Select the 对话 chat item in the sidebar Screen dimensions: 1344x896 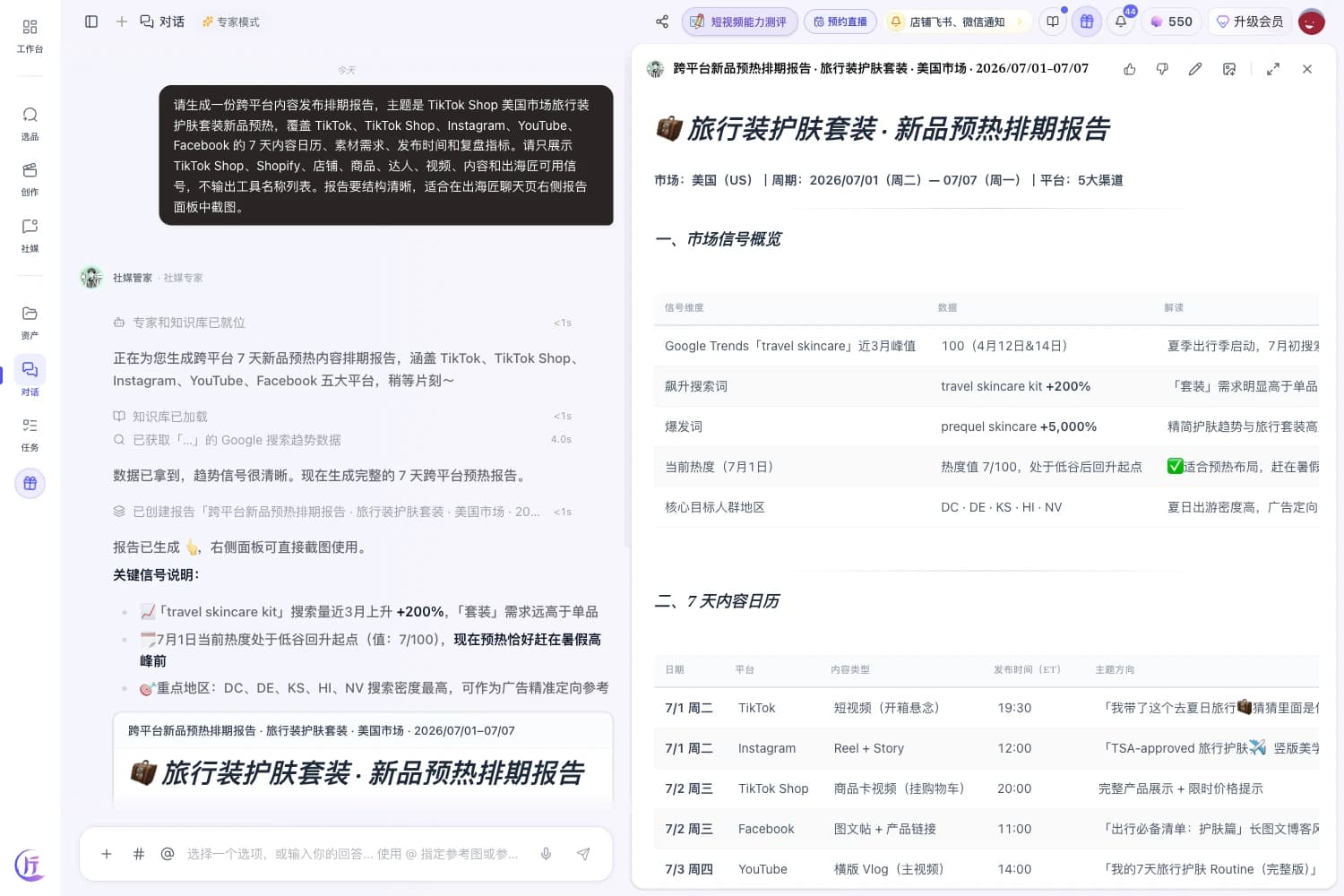30,378
